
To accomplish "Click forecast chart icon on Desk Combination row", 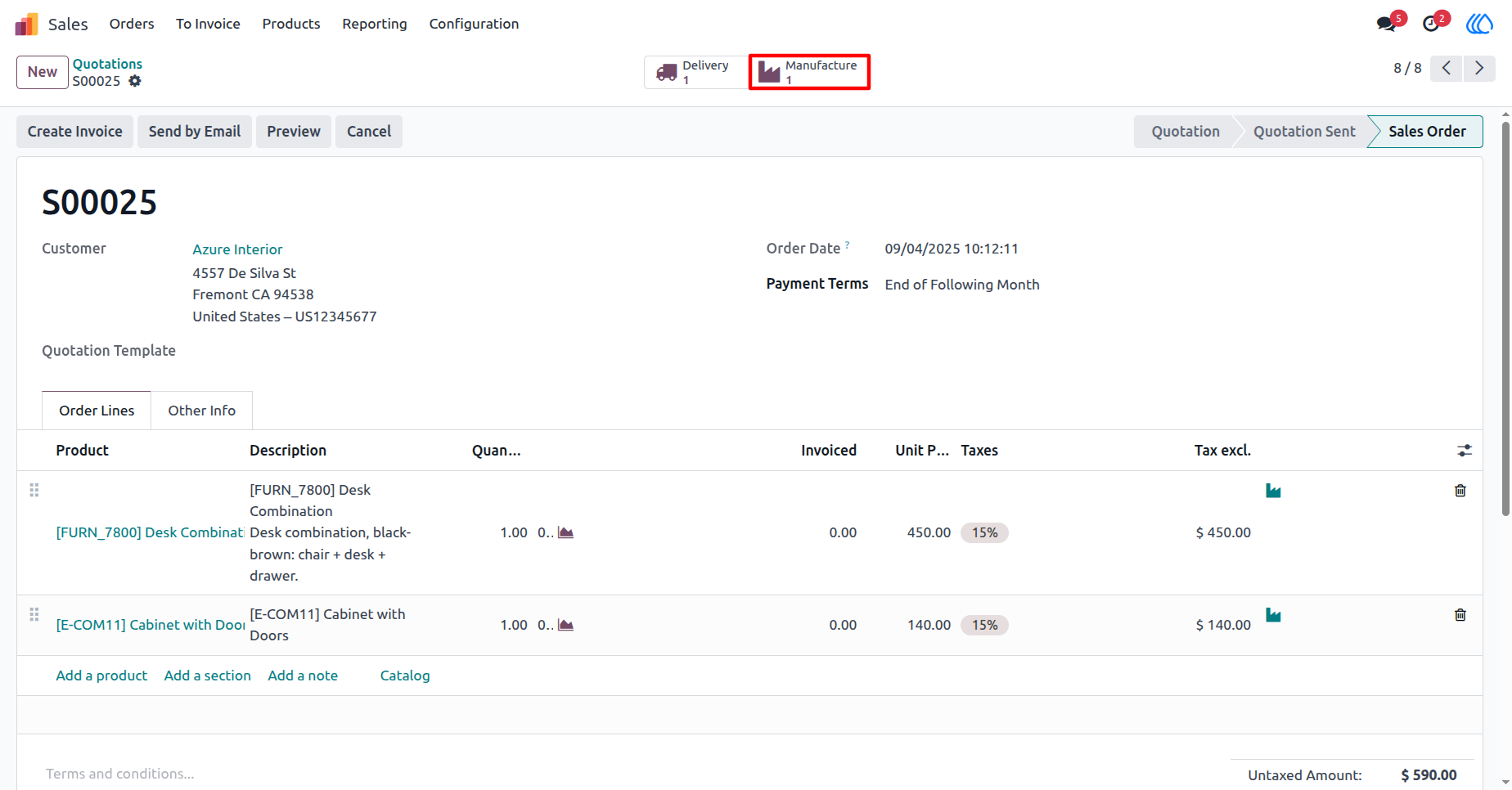I will tap(565, 532).
